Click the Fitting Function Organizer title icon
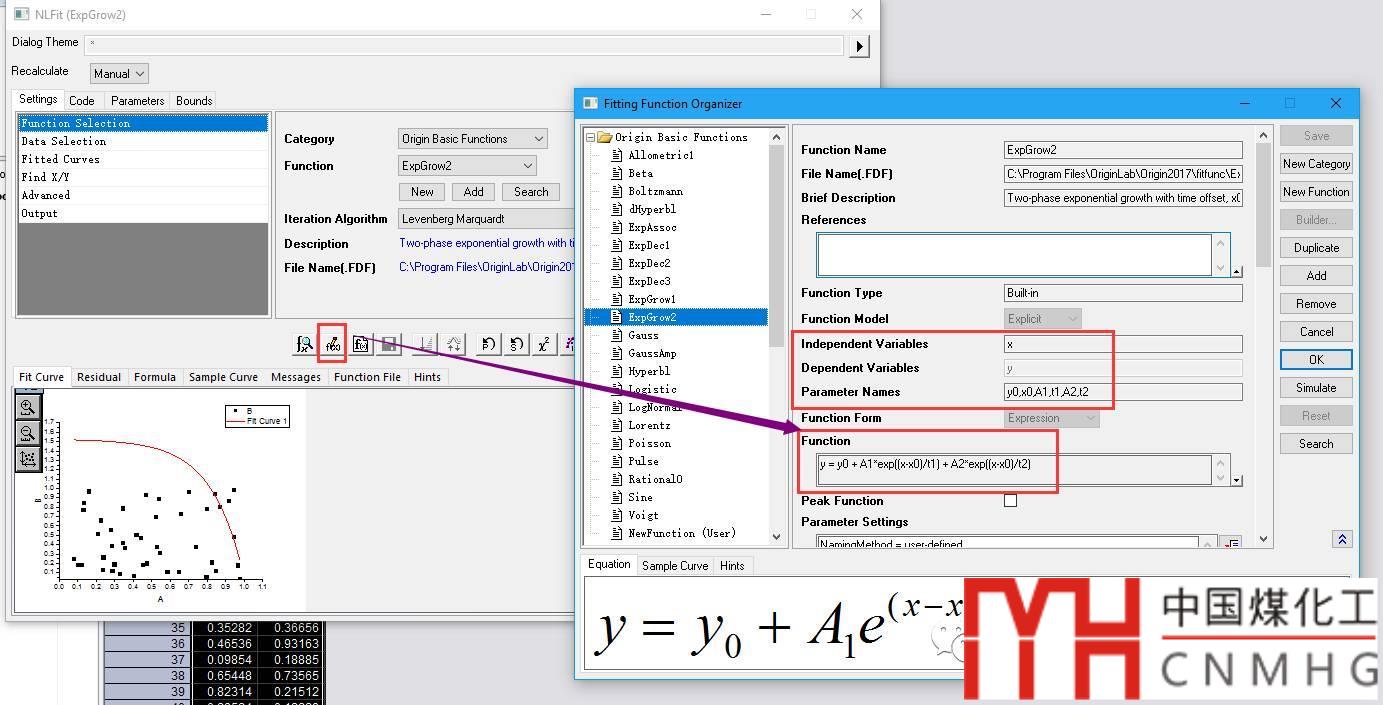Screen dimensions: 1383x705 tap(590, 103)
